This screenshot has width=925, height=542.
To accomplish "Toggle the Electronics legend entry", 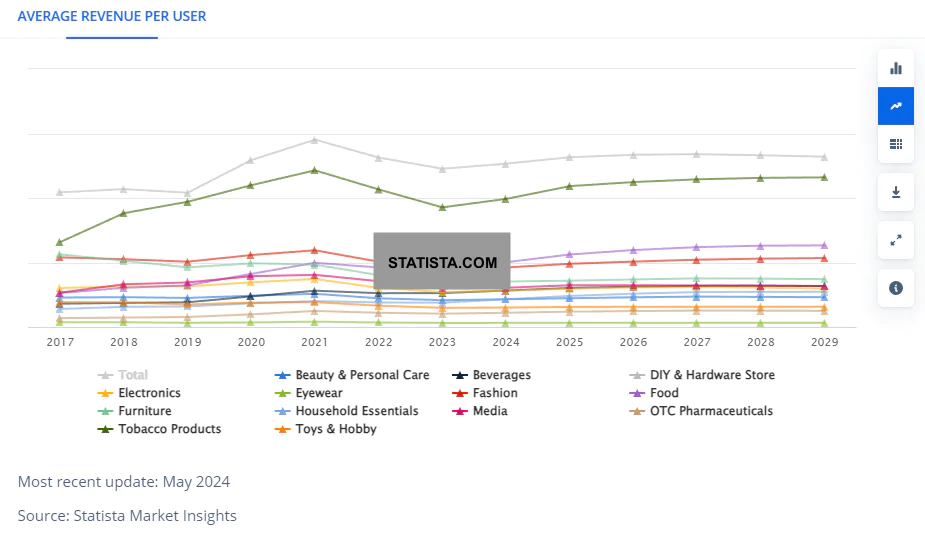I will pos(139,393).
